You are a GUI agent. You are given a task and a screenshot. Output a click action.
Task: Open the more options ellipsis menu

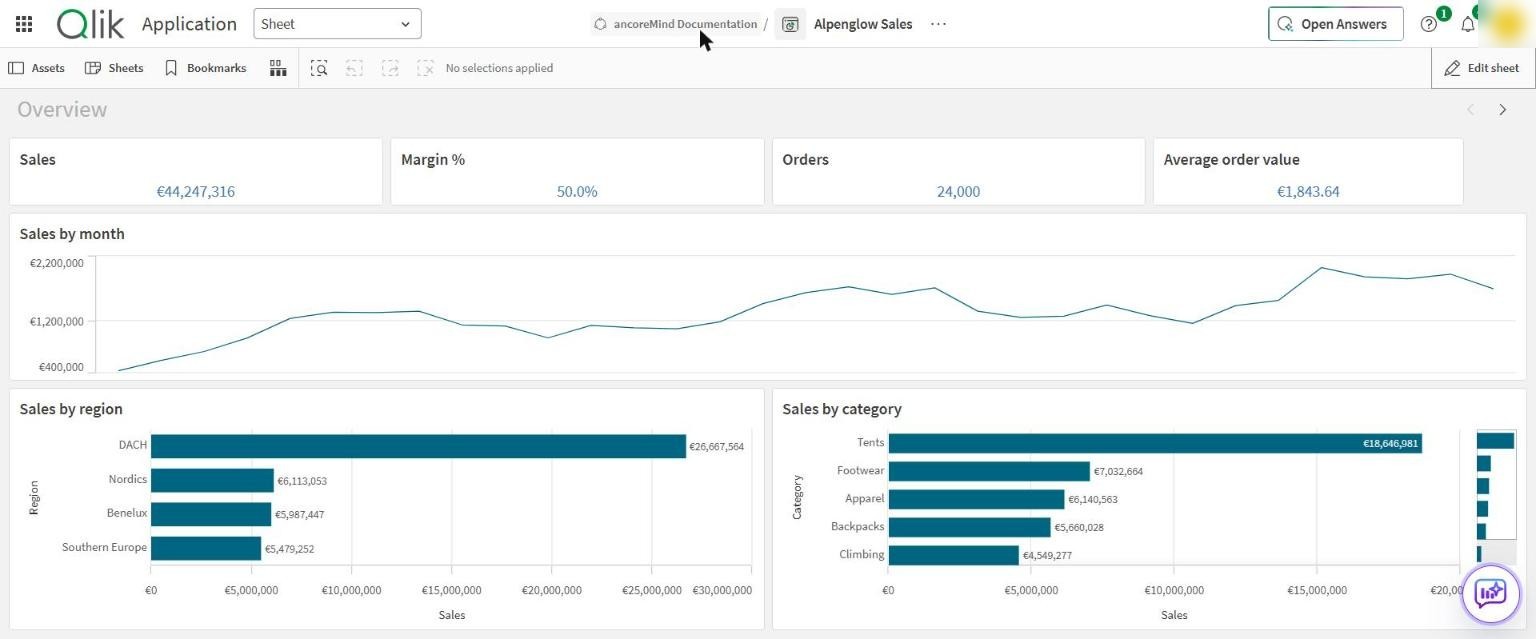(x=938, y=24)
